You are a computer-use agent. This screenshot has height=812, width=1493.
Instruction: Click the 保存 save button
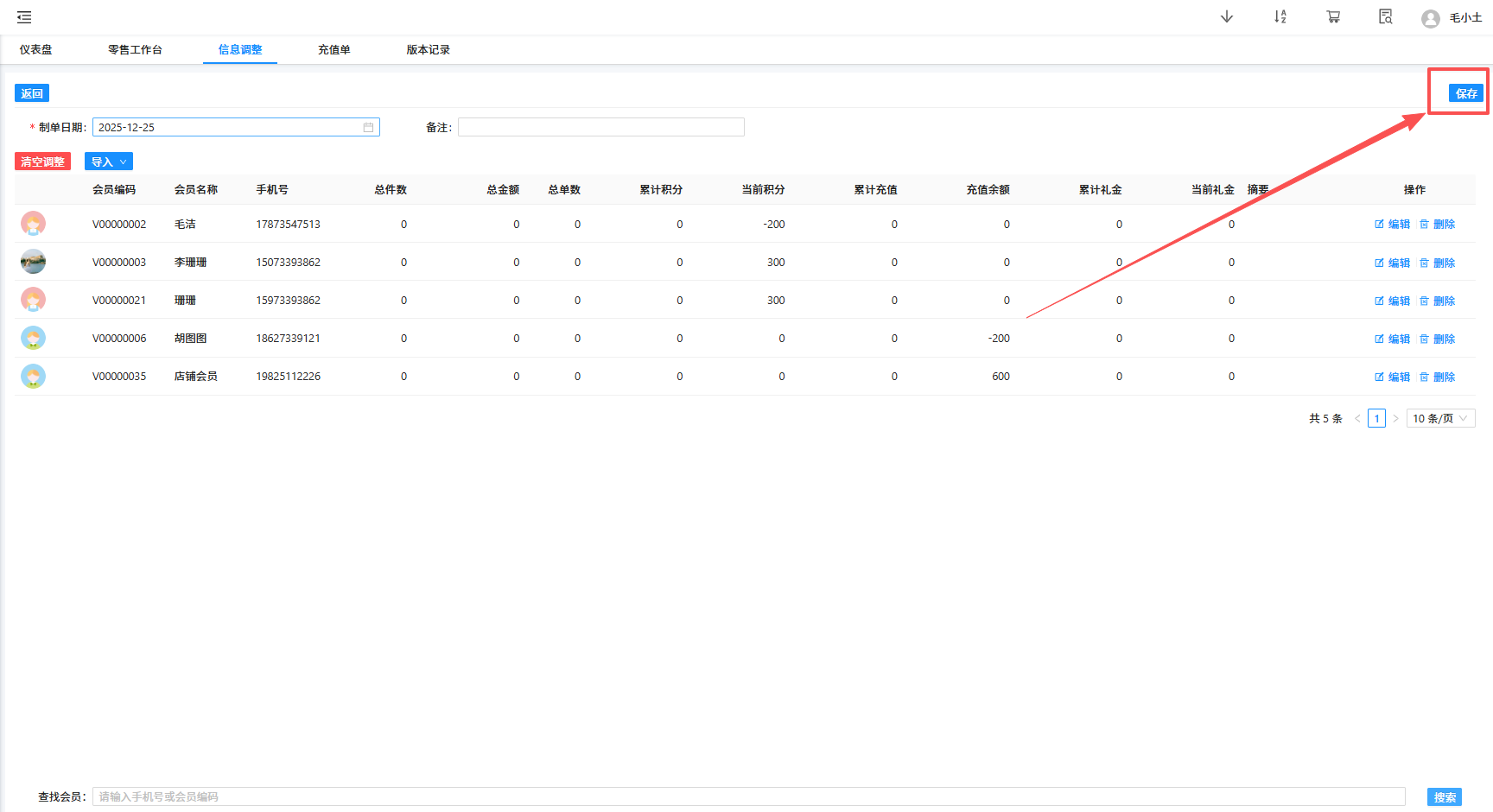pyautogui.click(x=1465, y=93)
